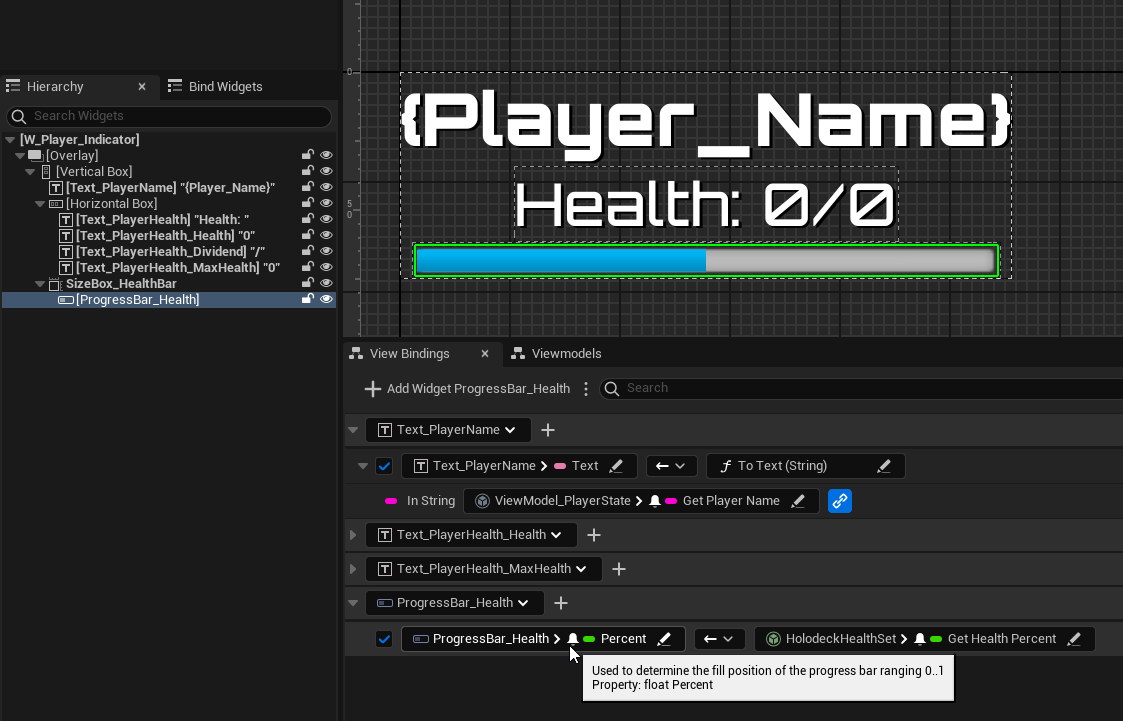Switch to the Hierarchy tab
Image resolution: width=1123 pixels, height=721 pixels.
coord(55,87)
